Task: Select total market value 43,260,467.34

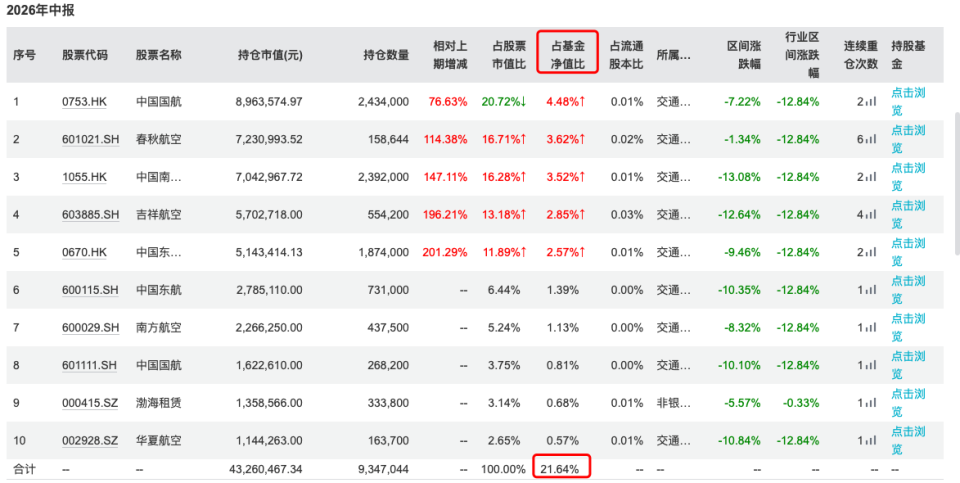Action: 266,470
